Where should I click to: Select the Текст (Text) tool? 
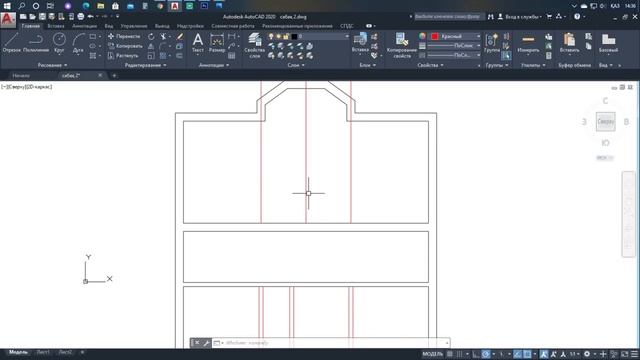(x=198, y=43)
